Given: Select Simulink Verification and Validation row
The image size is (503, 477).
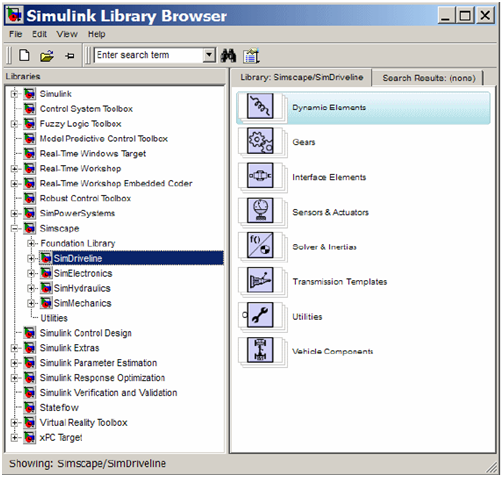Looking at the screenshot, I should (108, 393).
